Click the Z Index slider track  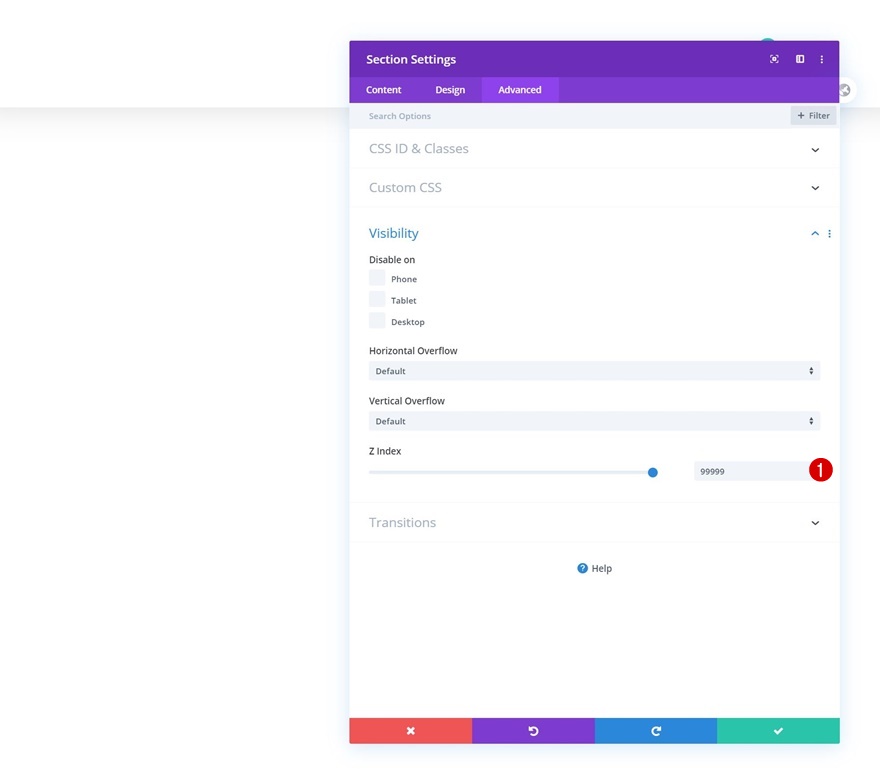513,472
